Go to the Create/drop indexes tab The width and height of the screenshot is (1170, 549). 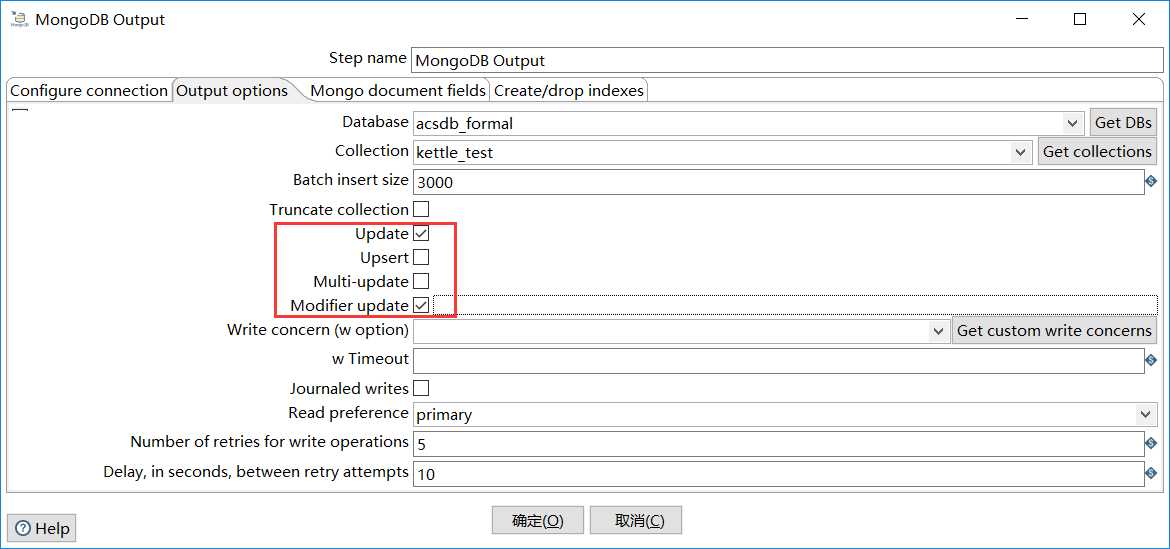pyautogui.click(x=569, y=91)
